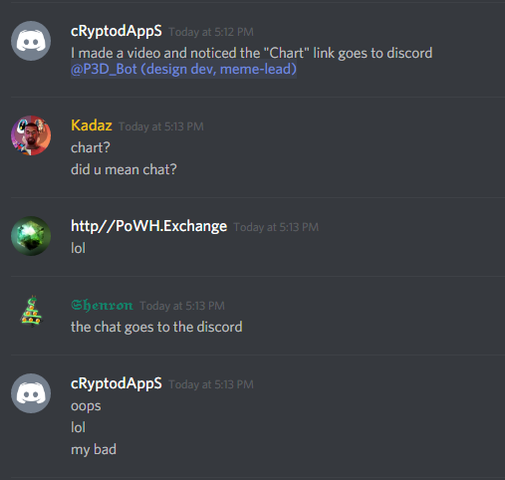Open Shenron's Christmas tree avatar
The image size is (505, 480).
click(x=31, y=312)
